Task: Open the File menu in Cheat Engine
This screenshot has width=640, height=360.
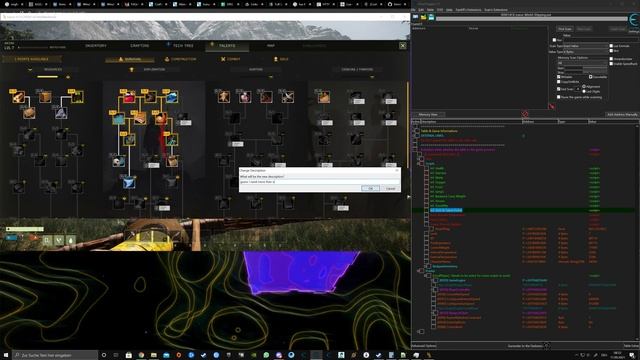Action: tap(413, 10)
